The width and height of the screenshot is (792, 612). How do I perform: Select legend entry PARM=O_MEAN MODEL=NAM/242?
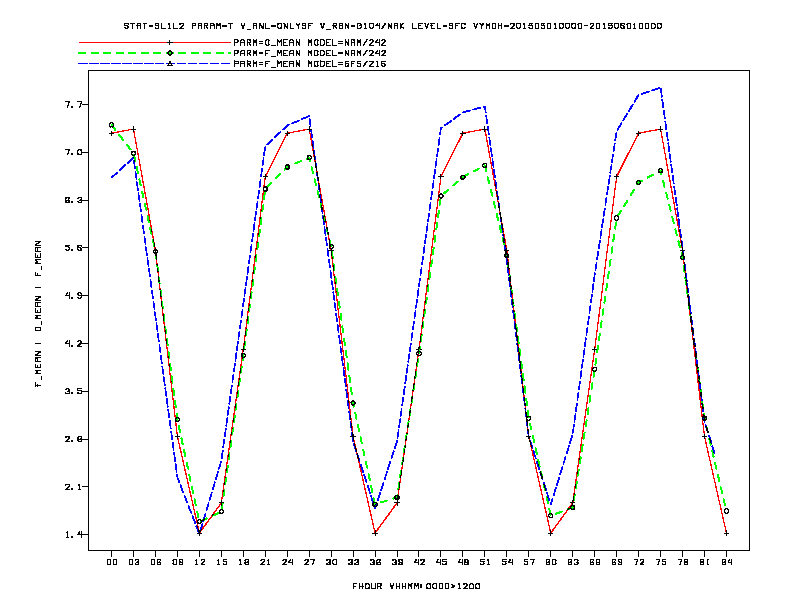310,43
